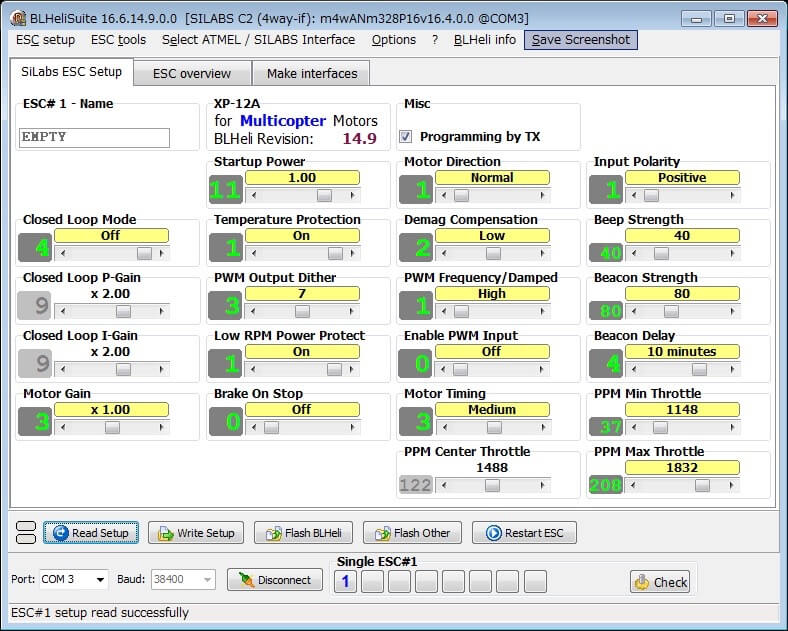Click the Write Setup icon
The image size is (788, 631).
(x=165, y=533)
